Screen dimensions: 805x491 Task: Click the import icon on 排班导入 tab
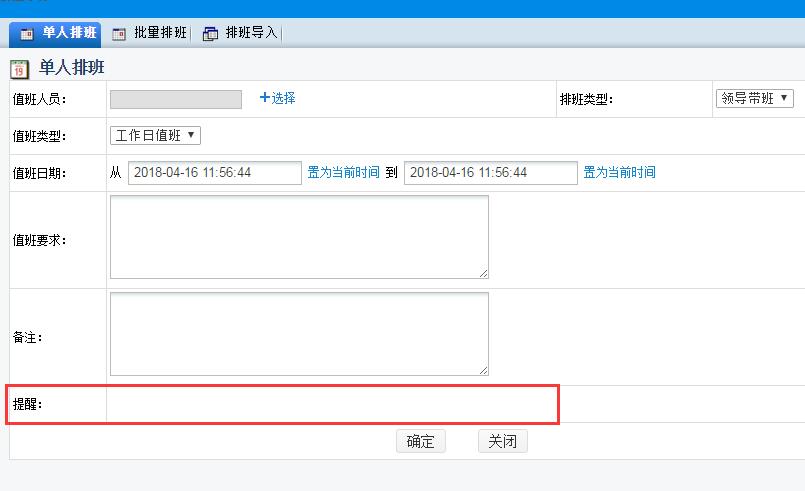(210, 34)
